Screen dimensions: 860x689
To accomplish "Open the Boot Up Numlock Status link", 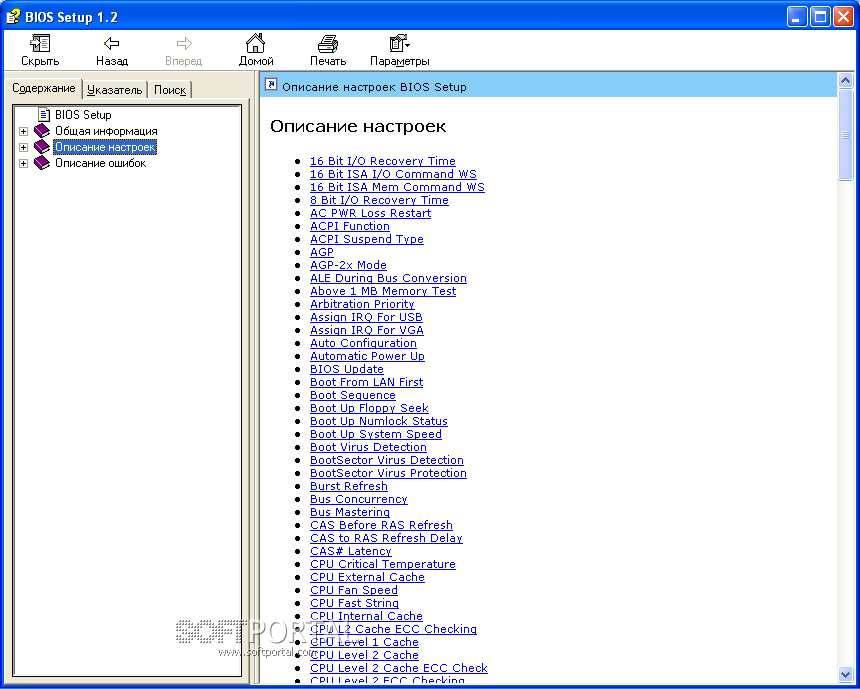I will pyautogui.click(x=378, y=421).
